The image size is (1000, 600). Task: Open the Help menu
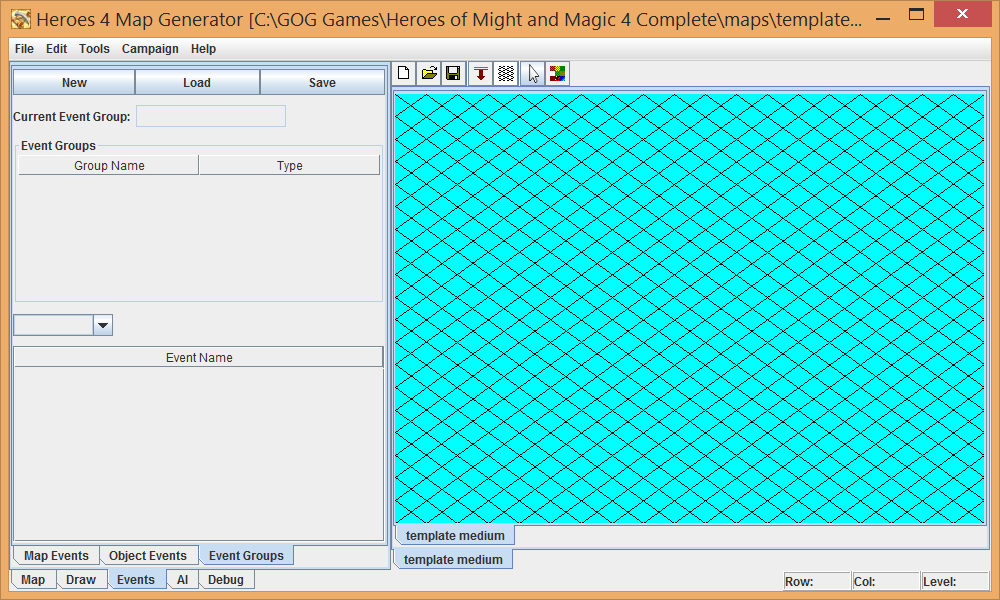pos(203,48)
